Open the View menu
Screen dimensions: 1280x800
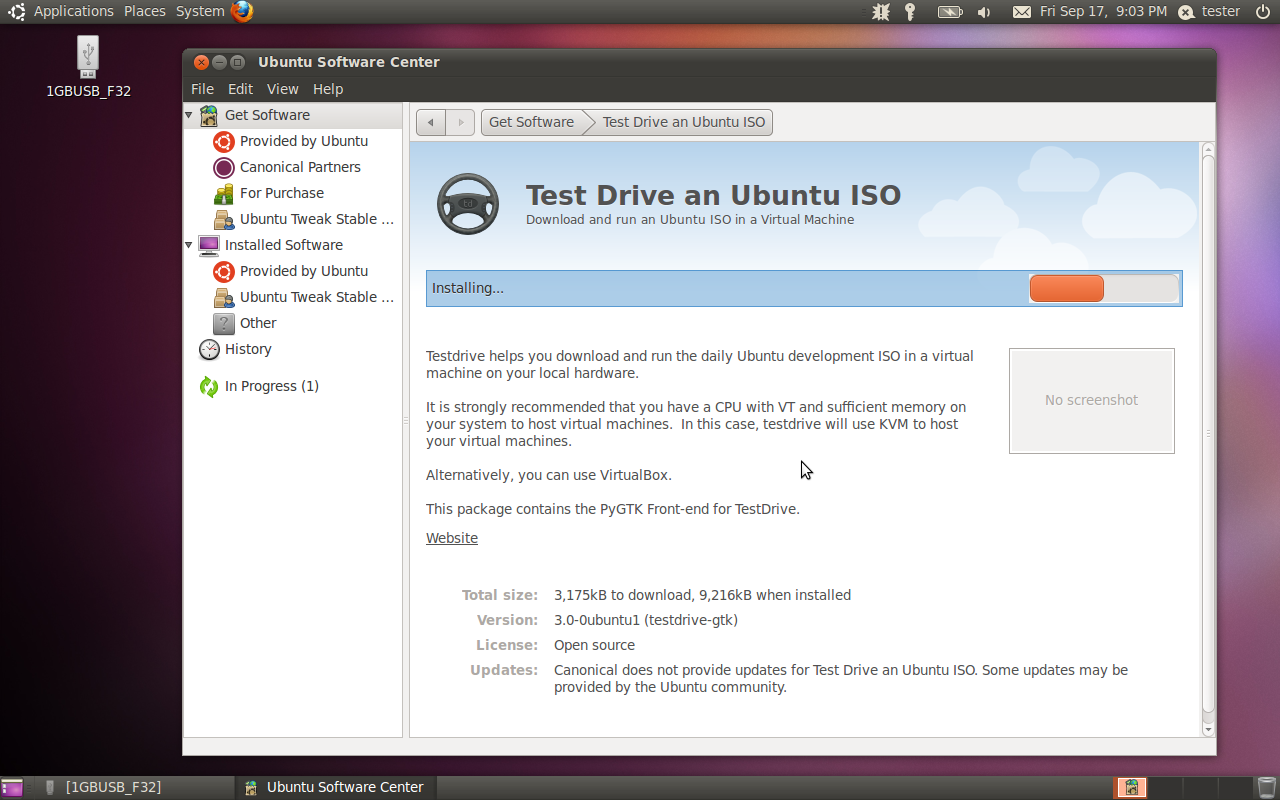tap(283, 89)
